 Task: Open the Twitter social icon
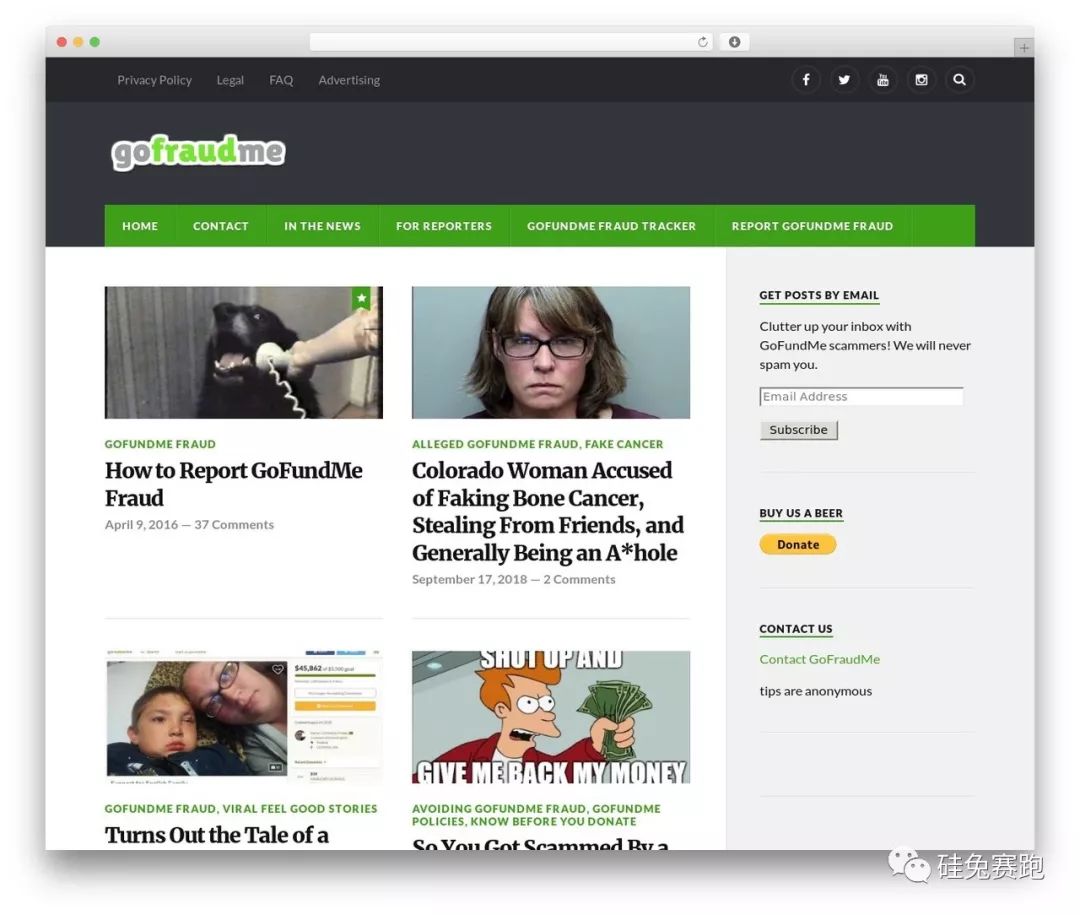[844, 80]
